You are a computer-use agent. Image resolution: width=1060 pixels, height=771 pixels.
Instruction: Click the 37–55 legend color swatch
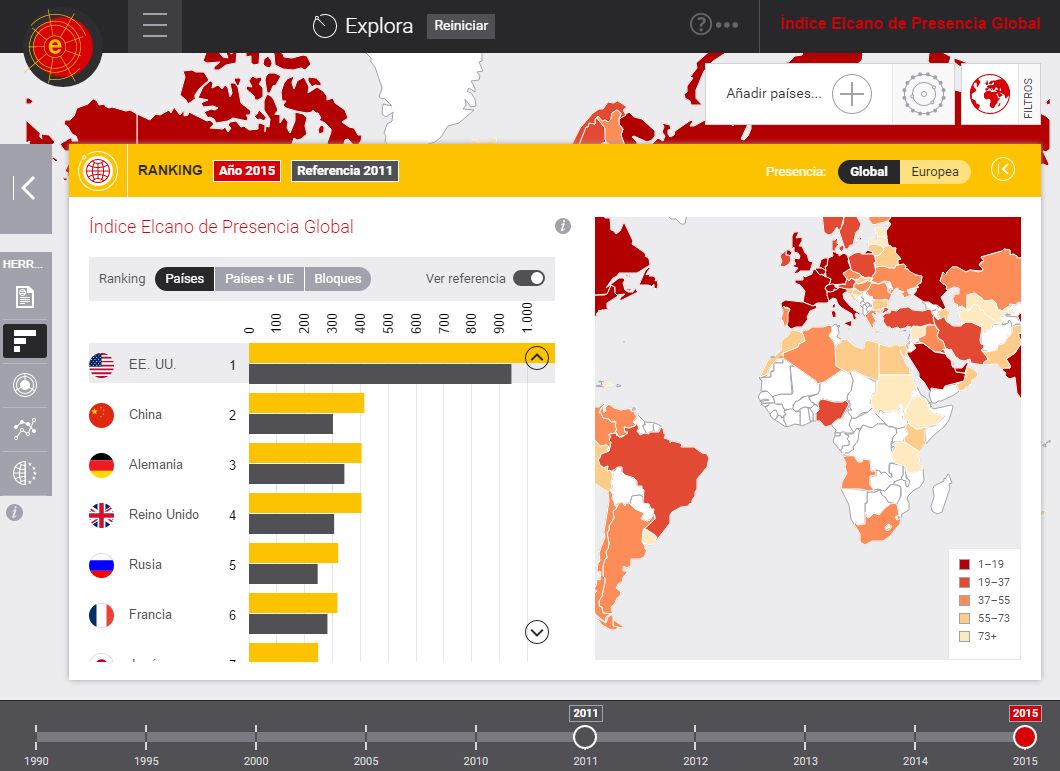[965, 600]
